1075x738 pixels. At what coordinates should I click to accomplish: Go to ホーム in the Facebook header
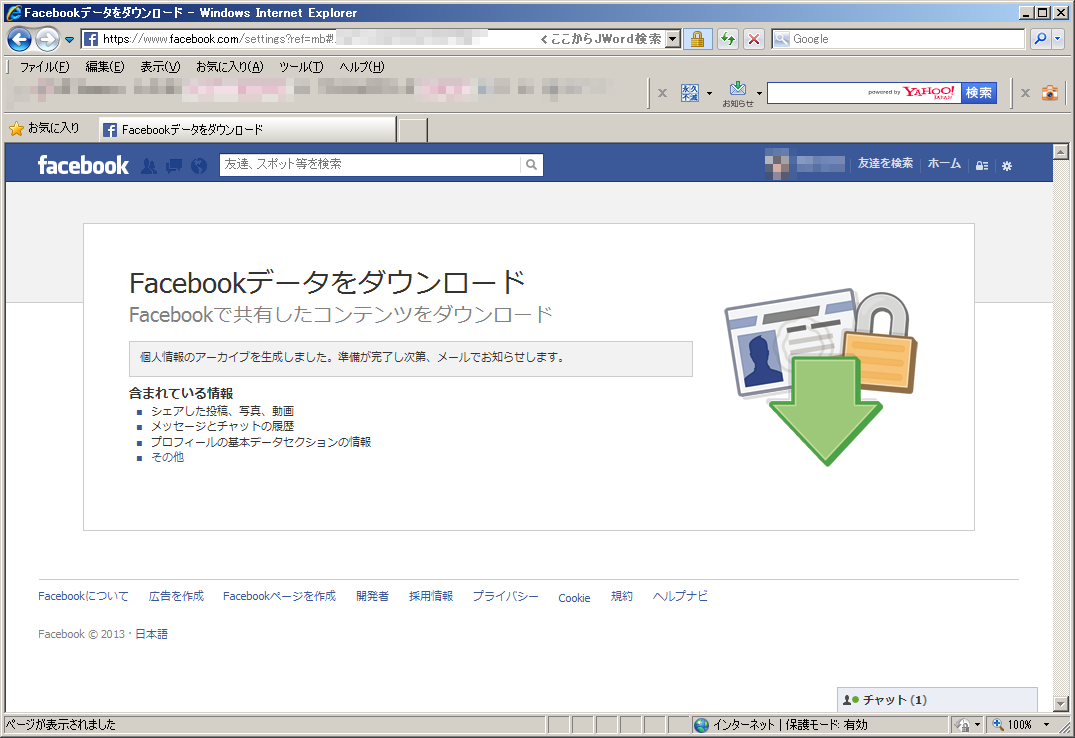click(x=944, y=163)
